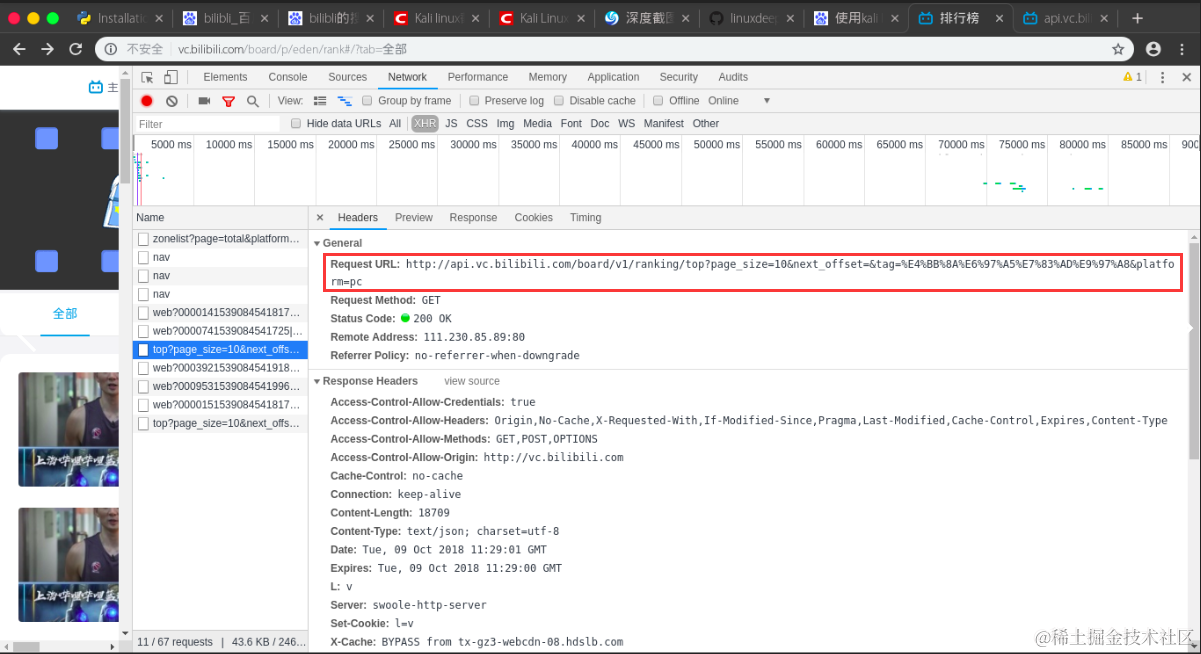Toggle the waterfall overview view icon
The image size is (1201, 654).
(345, 101)
